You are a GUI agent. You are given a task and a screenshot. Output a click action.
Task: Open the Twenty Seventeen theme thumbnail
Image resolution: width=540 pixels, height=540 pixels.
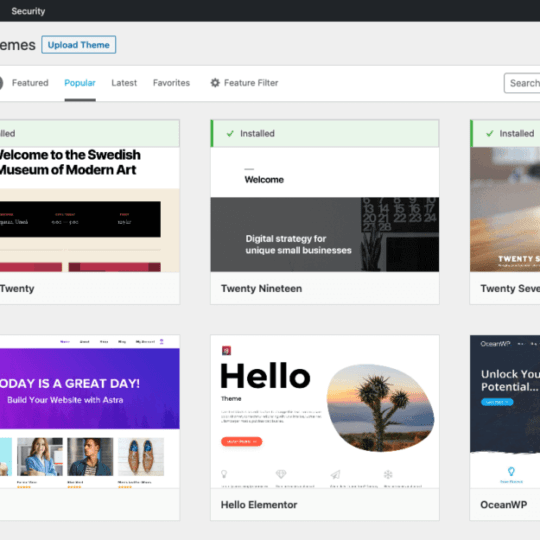coord(505,209)
